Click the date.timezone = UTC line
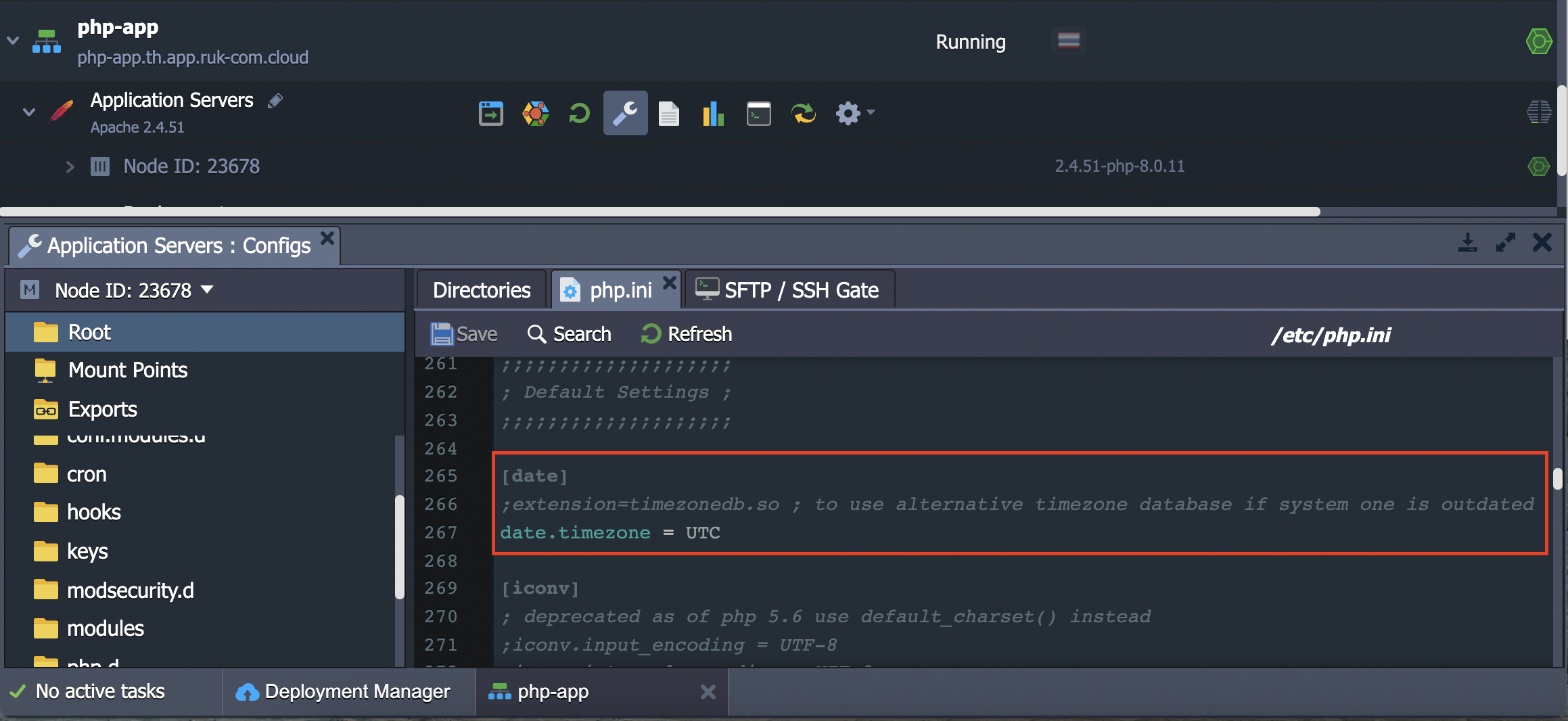The height and width of the screenshot is (721, 1568). [610, 533]
